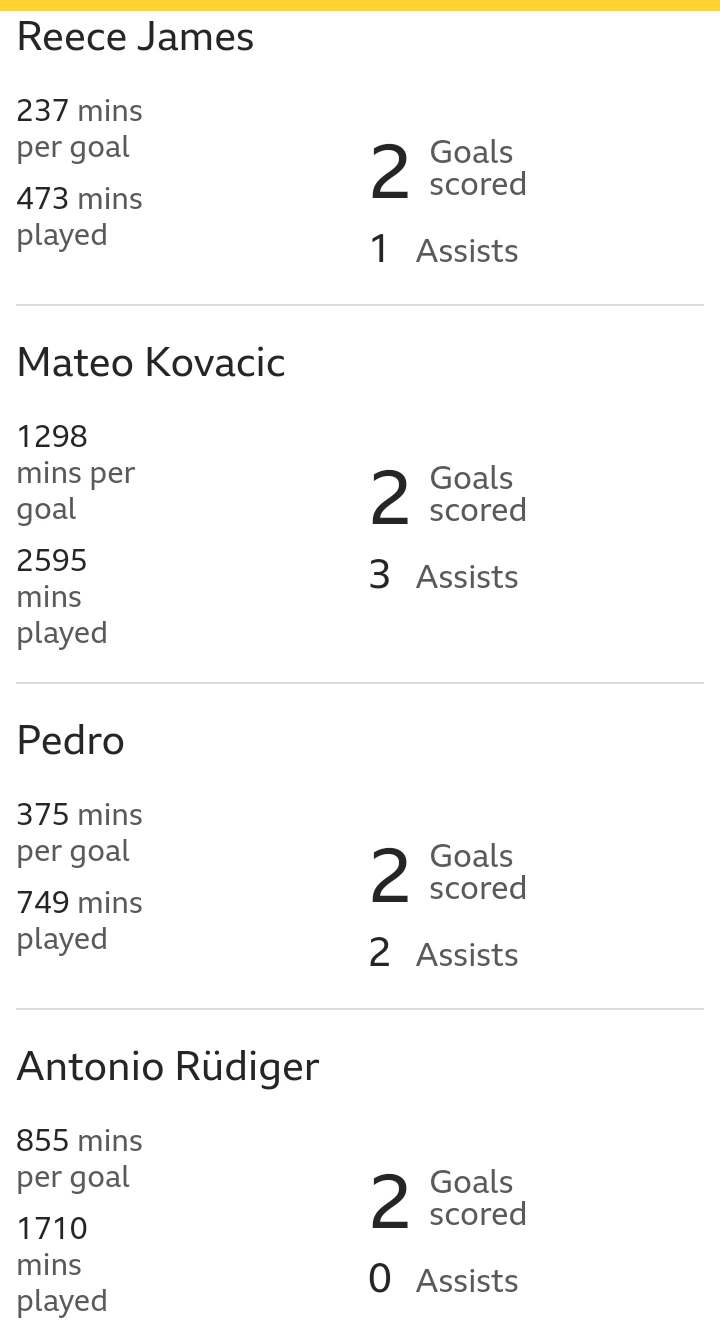Image resolution: width=720 pixels, height=1340 pixels.
Task: Select the Reece James player name
Action: (135, 37)
